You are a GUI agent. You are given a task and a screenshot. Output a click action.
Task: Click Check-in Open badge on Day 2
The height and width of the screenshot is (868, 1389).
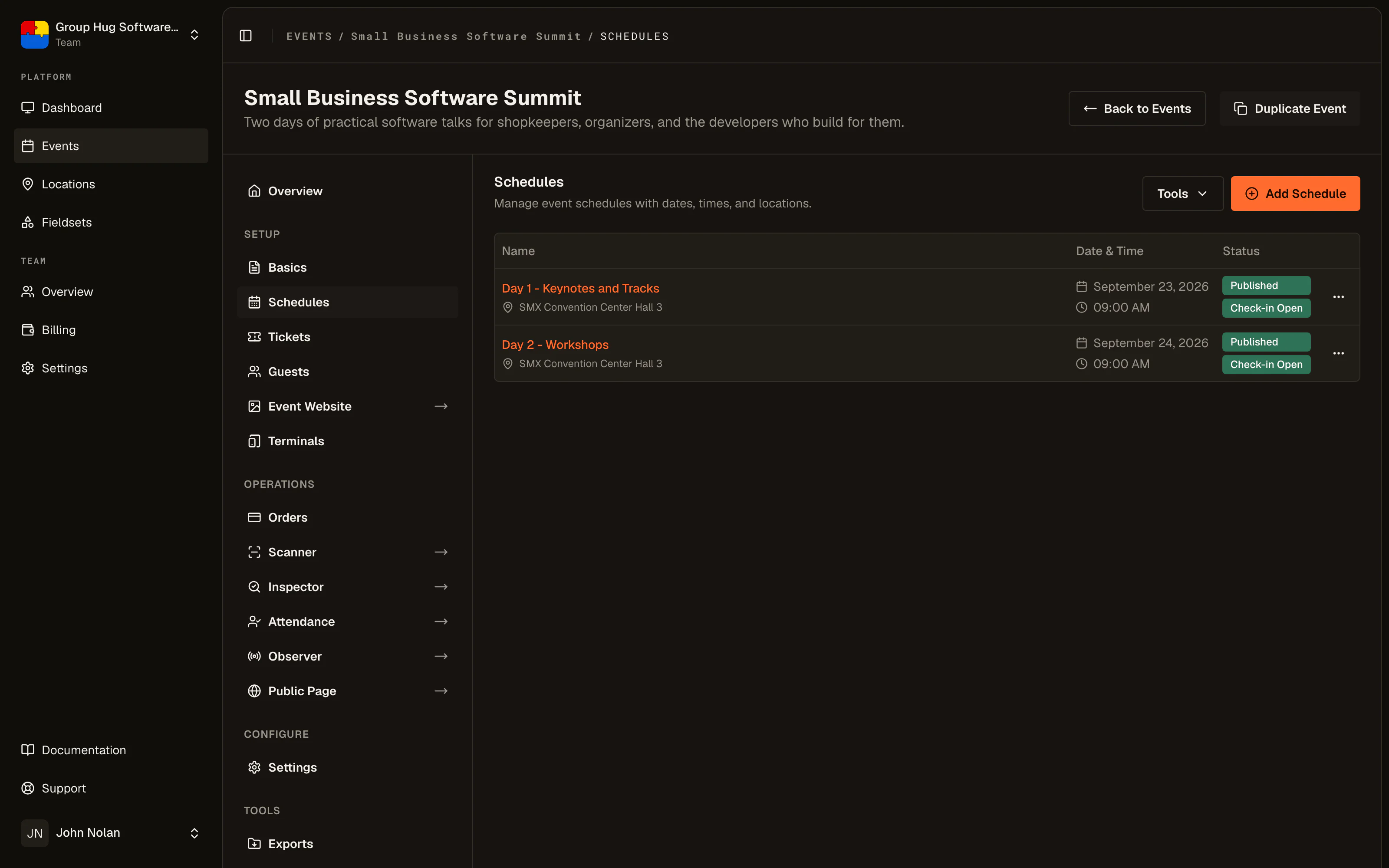[x=1266, y=365]
